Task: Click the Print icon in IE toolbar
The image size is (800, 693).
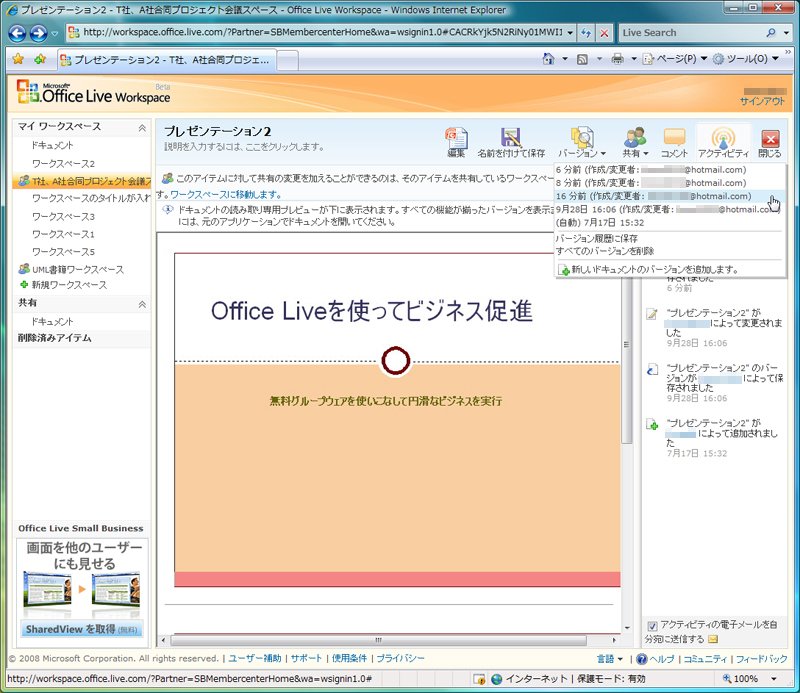Action: click(617, 59)
